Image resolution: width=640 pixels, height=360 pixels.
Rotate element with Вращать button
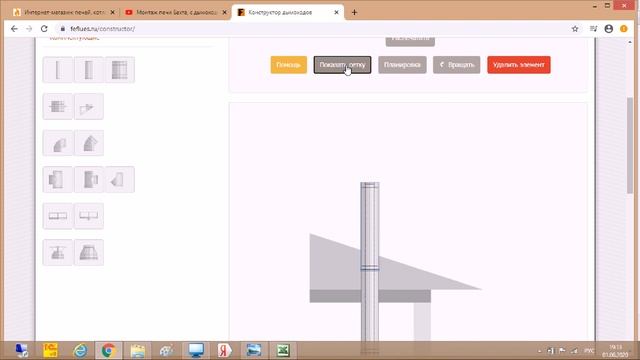click(456, 65)
